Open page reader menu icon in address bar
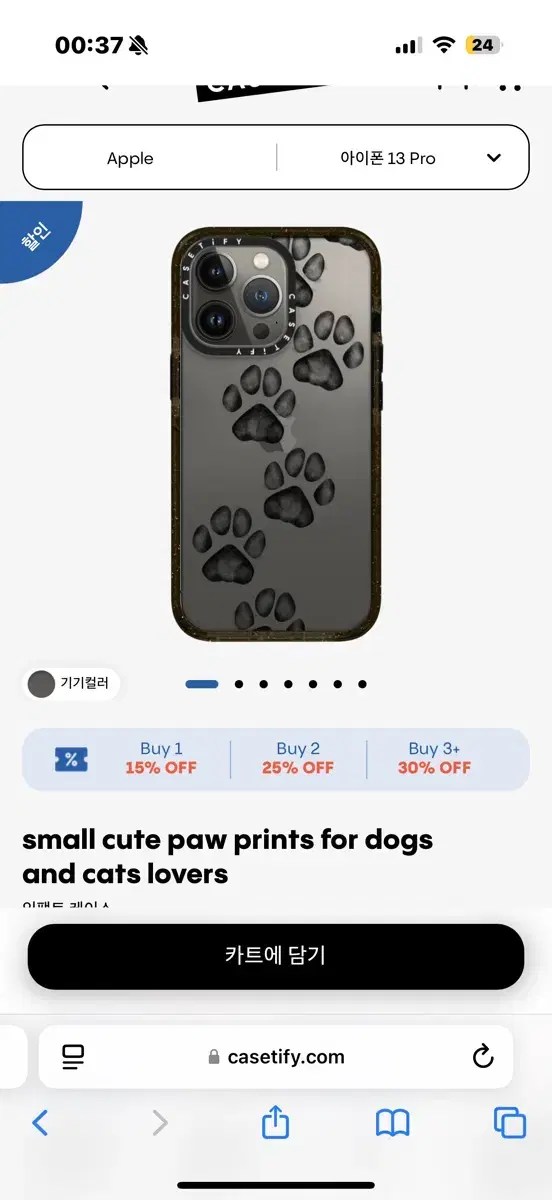 (x=73, y=1056)
